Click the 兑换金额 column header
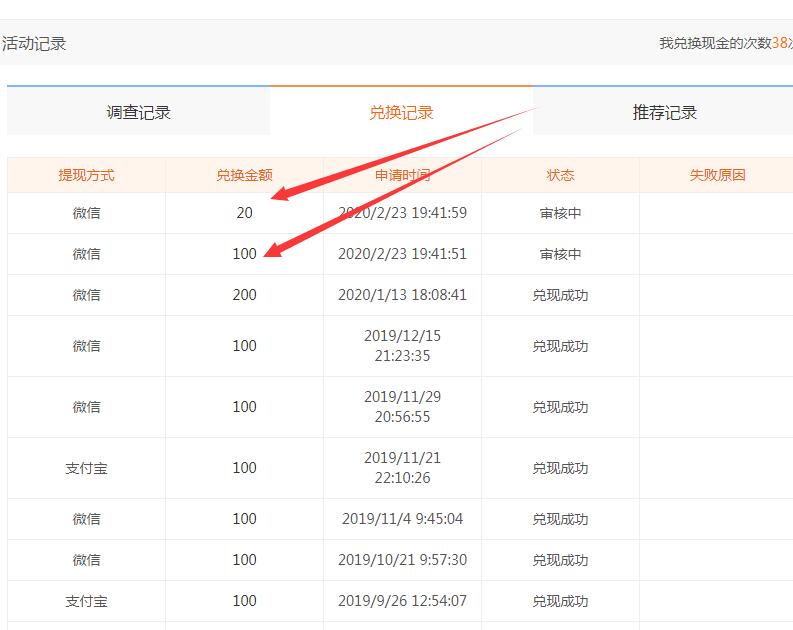 (x=244, y=175)
